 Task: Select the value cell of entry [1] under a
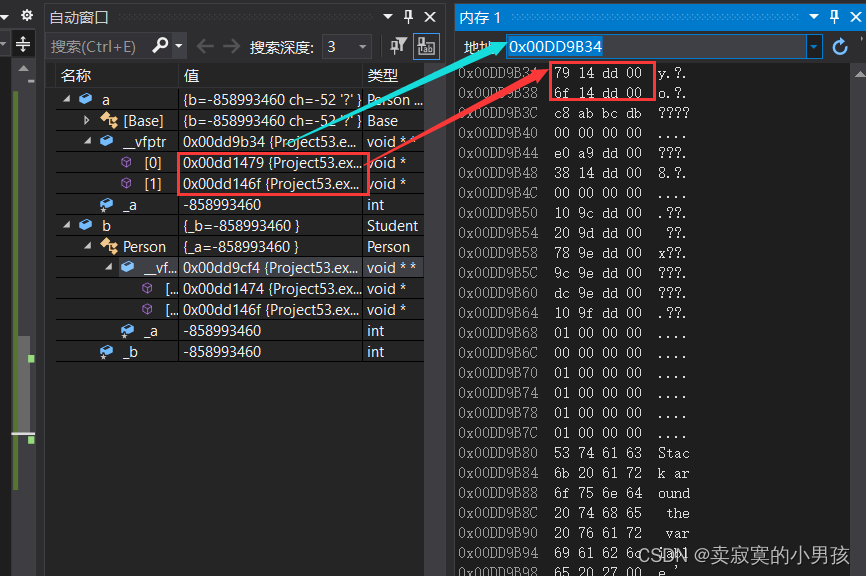coord(271,184)
